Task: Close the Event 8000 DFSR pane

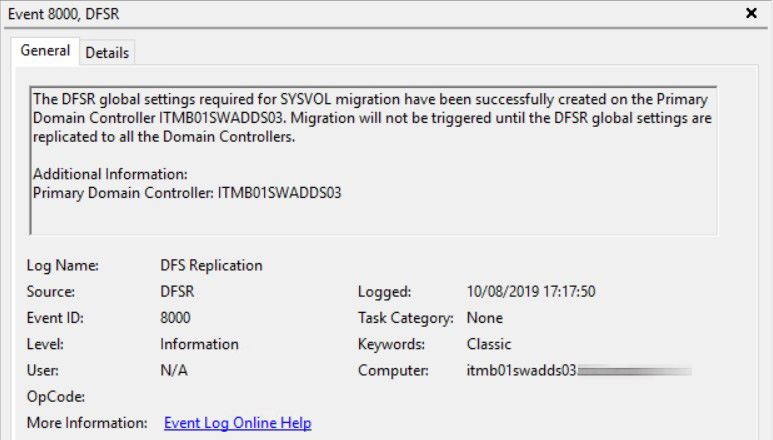Action: tap(751, 13)
